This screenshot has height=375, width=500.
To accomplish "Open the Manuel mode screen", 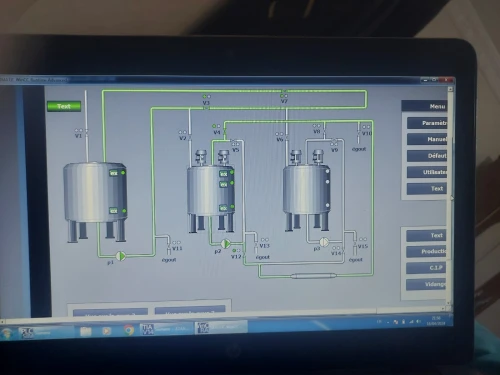I will pyautogui.click(x=427, y=139).
